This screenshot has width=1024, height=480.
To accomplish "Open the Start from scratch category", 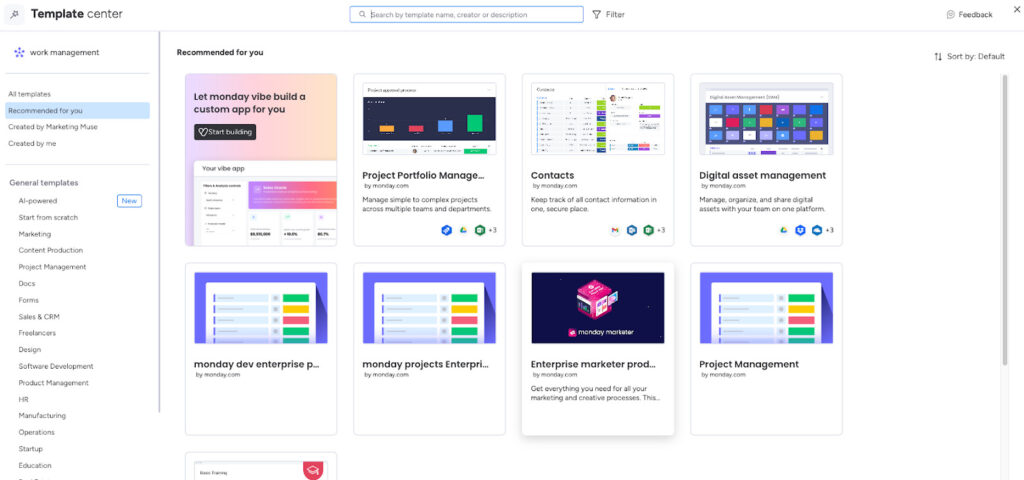I will 48,217.
